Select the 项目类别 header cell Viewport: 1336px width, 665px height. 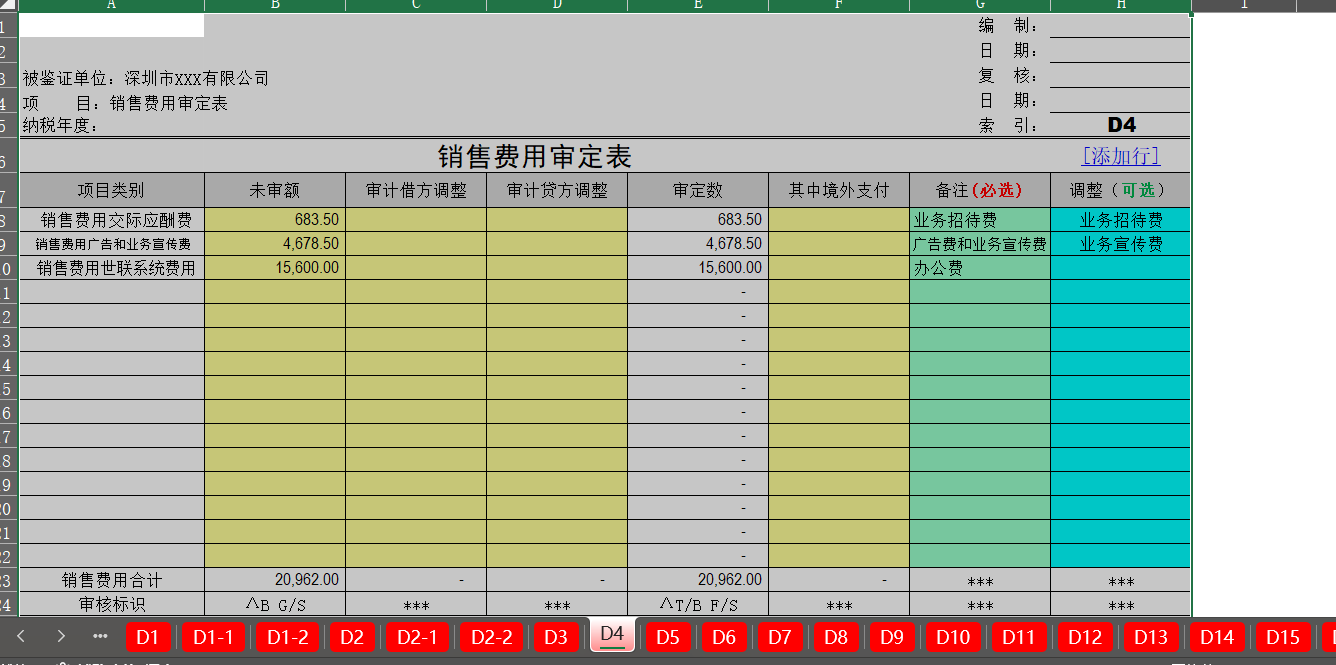coord(112,190)
